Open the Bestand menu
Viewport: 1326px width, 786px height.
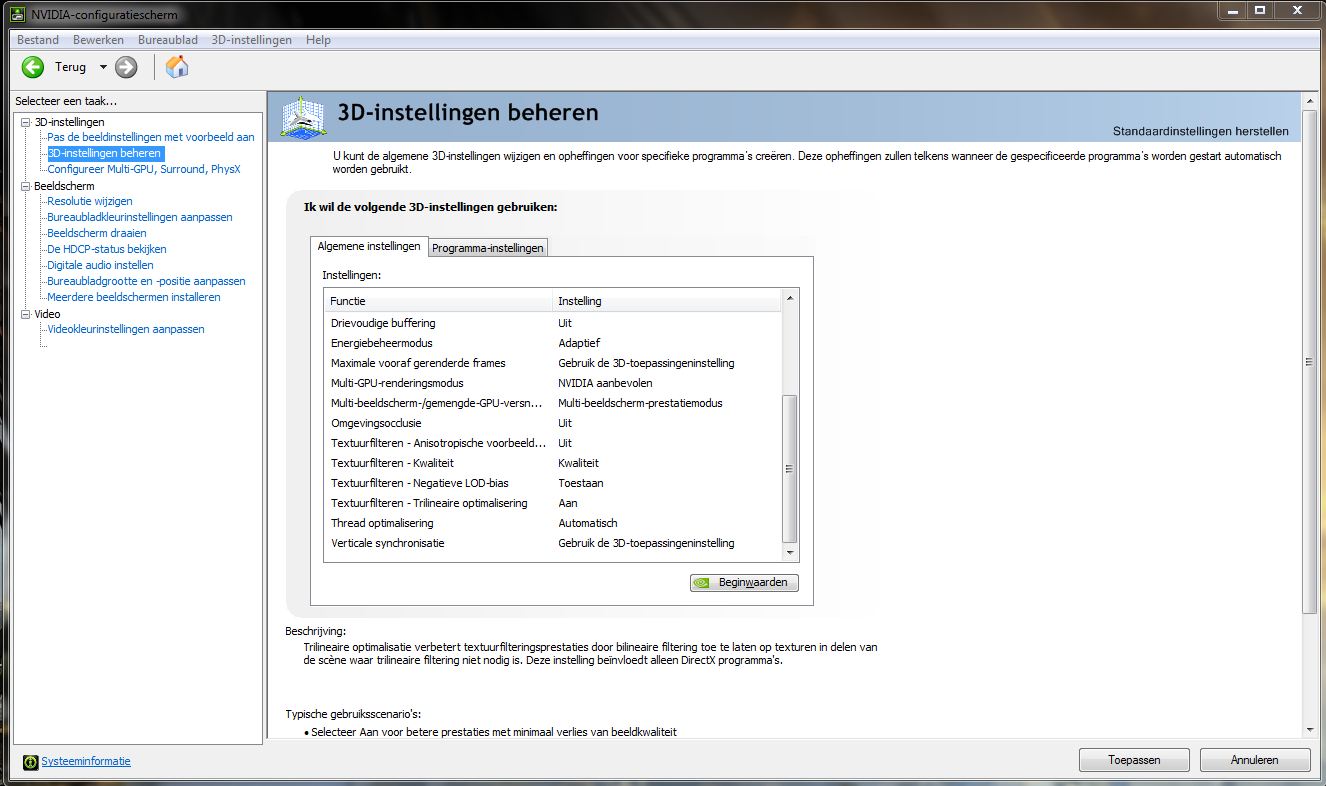38,40
